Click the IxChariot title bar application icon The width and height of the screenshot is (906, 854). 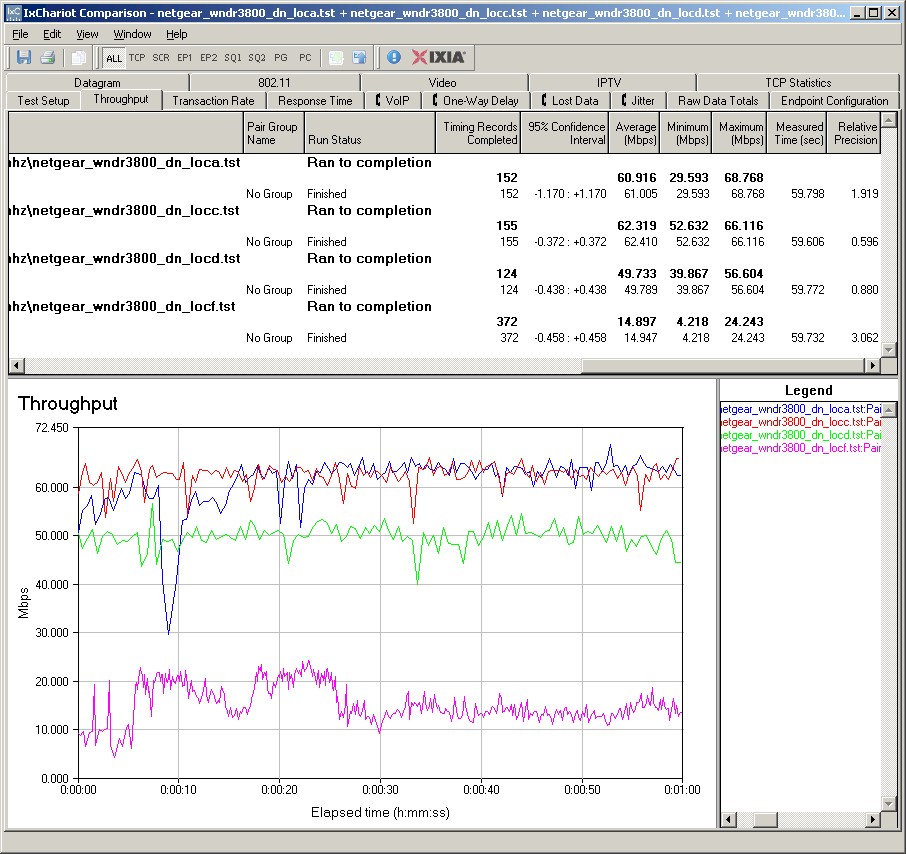[x=13, y=12]
